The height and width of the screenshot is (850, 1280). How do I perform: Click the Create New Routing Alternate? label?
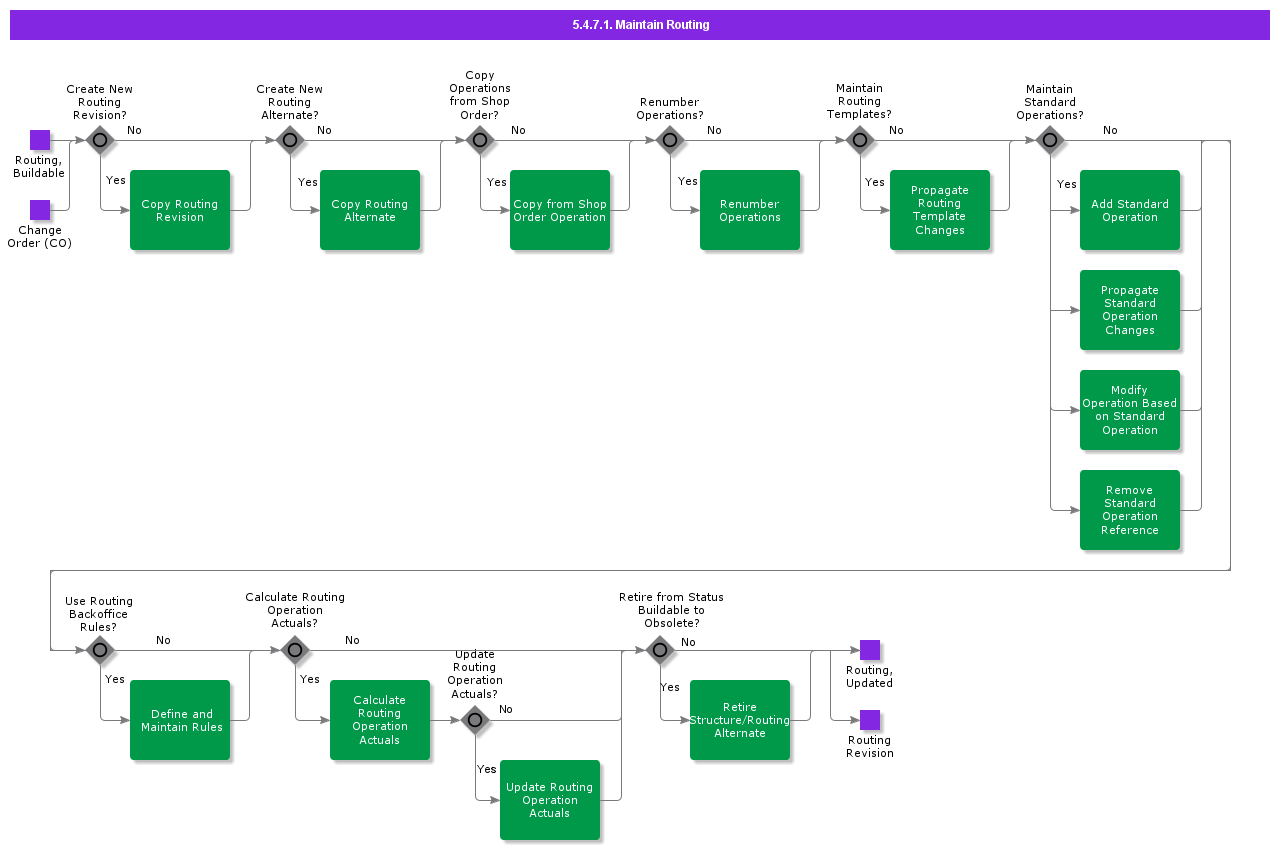coord(290,102)
